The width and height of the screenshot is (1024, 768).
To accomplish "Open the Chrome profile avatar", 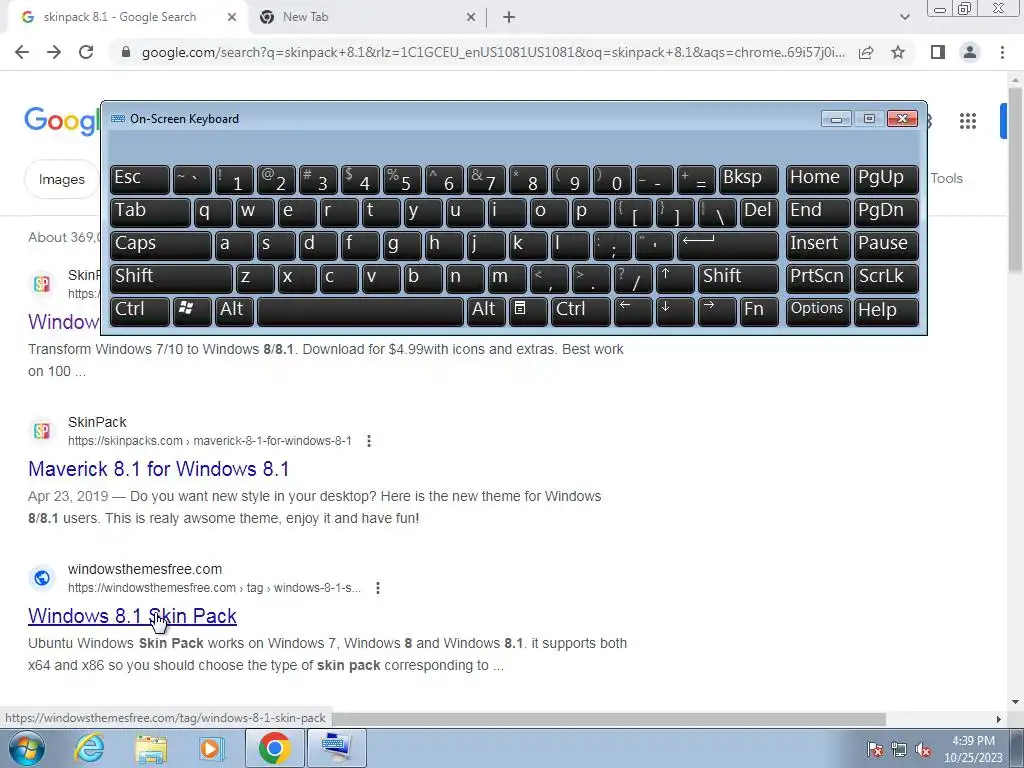I will (x=970, y=52).
